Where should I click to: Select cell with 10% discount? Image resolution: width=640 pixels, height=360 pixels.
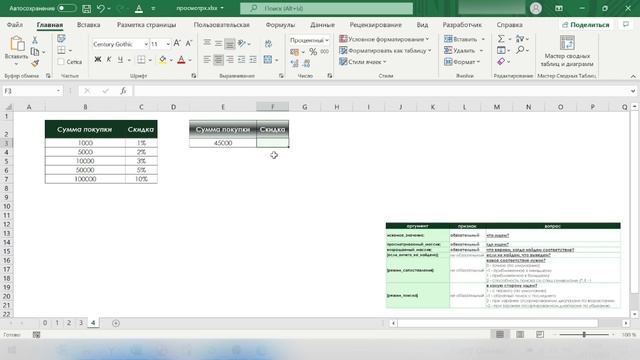pyautogui.click(x=141, y=179)
